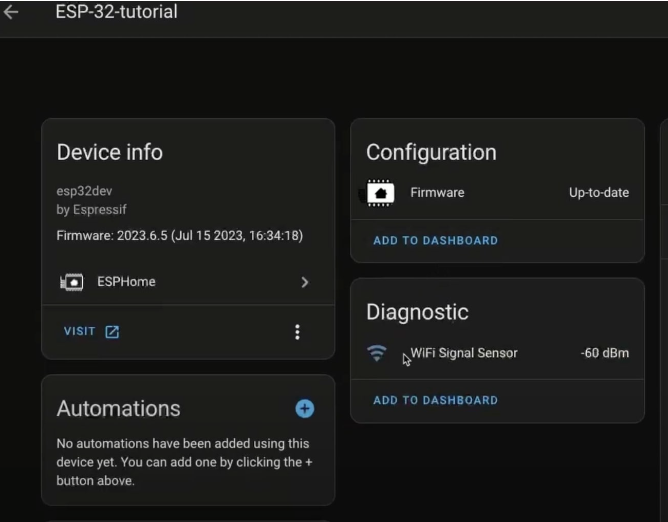Image resolution: width=668 pixels, height=522 pixels.
Task: Click the esp32dev model text
Action: [x=84, y=191]
